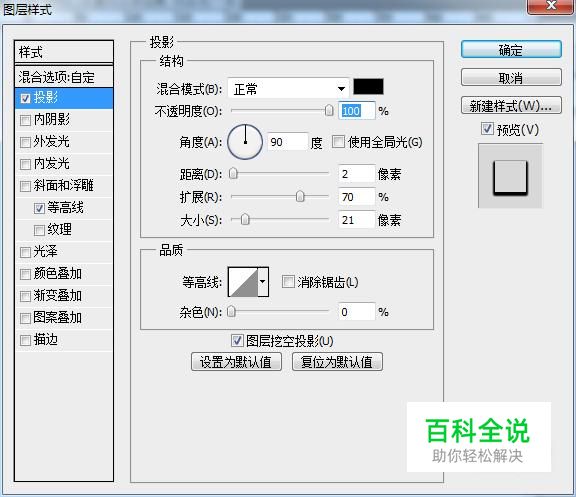The image size is (576, 497).
Task: Enable the 内阴影 checkbox
Action: [25, 120]
